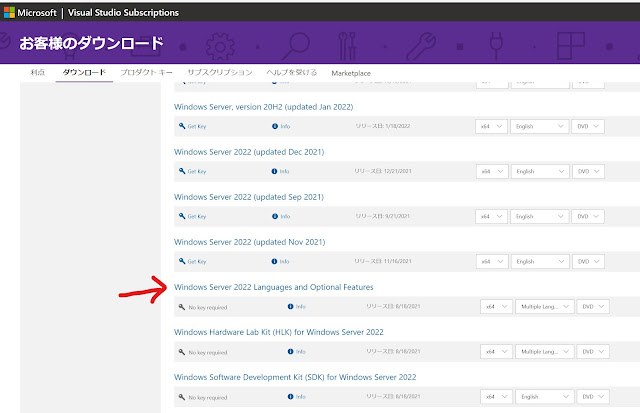The width and height of the screenshot is (640, 413).
Task: Open Visual Studio Subscriptions header link
Action: click(123, 13)
